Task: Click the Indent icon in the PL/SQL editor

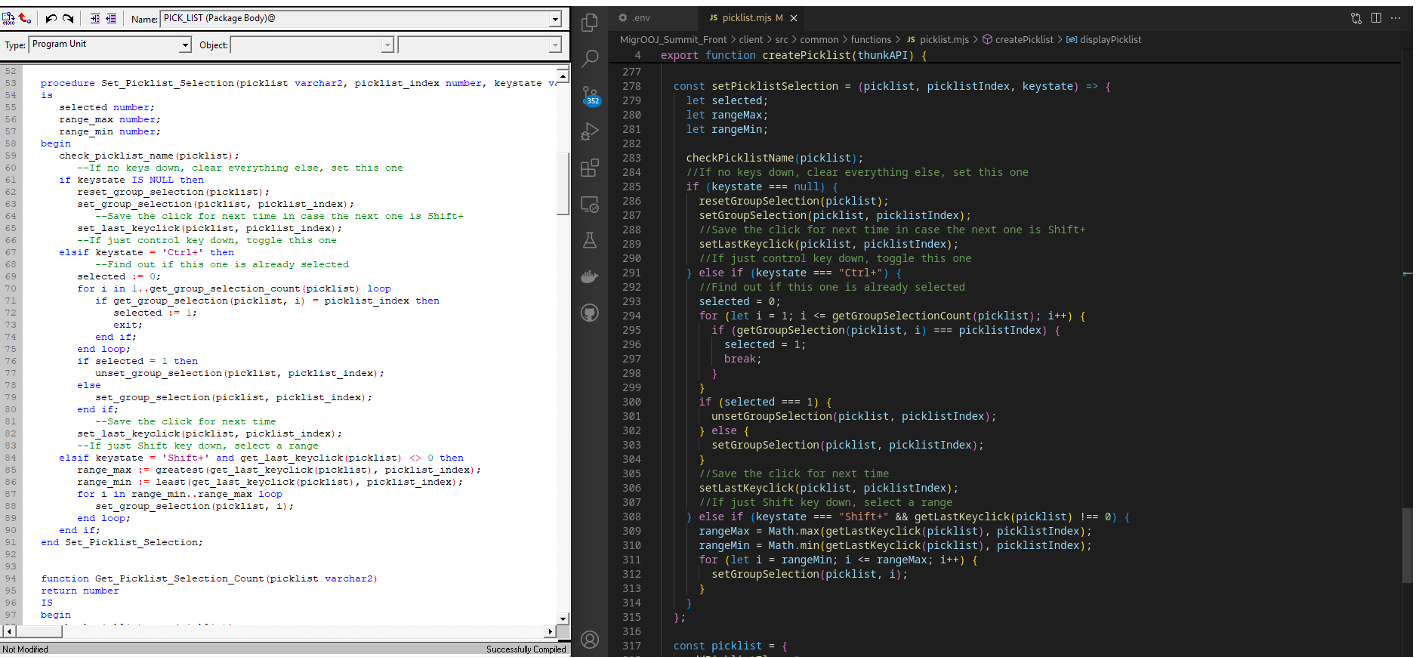Action: click(94, 19)
